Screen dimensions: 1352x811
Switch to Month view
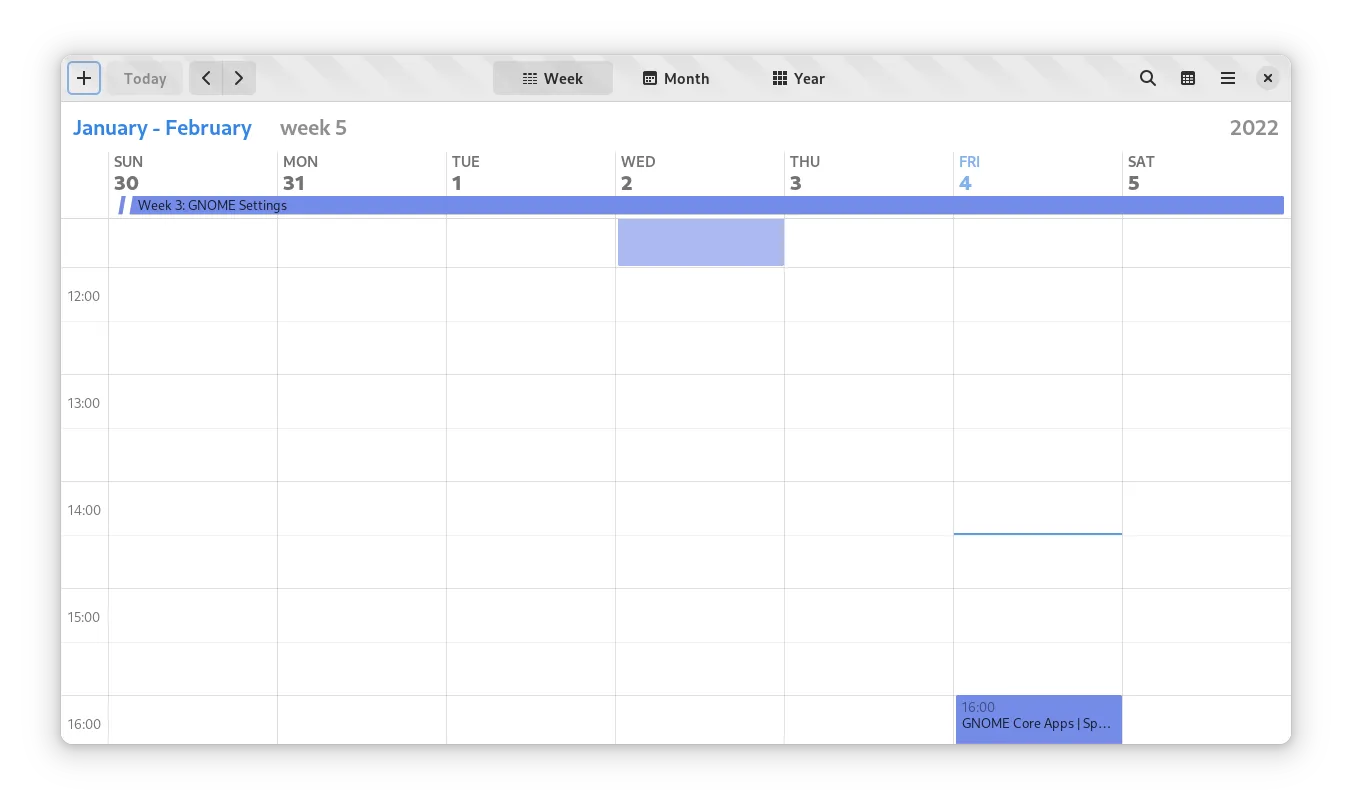point(676,78)
